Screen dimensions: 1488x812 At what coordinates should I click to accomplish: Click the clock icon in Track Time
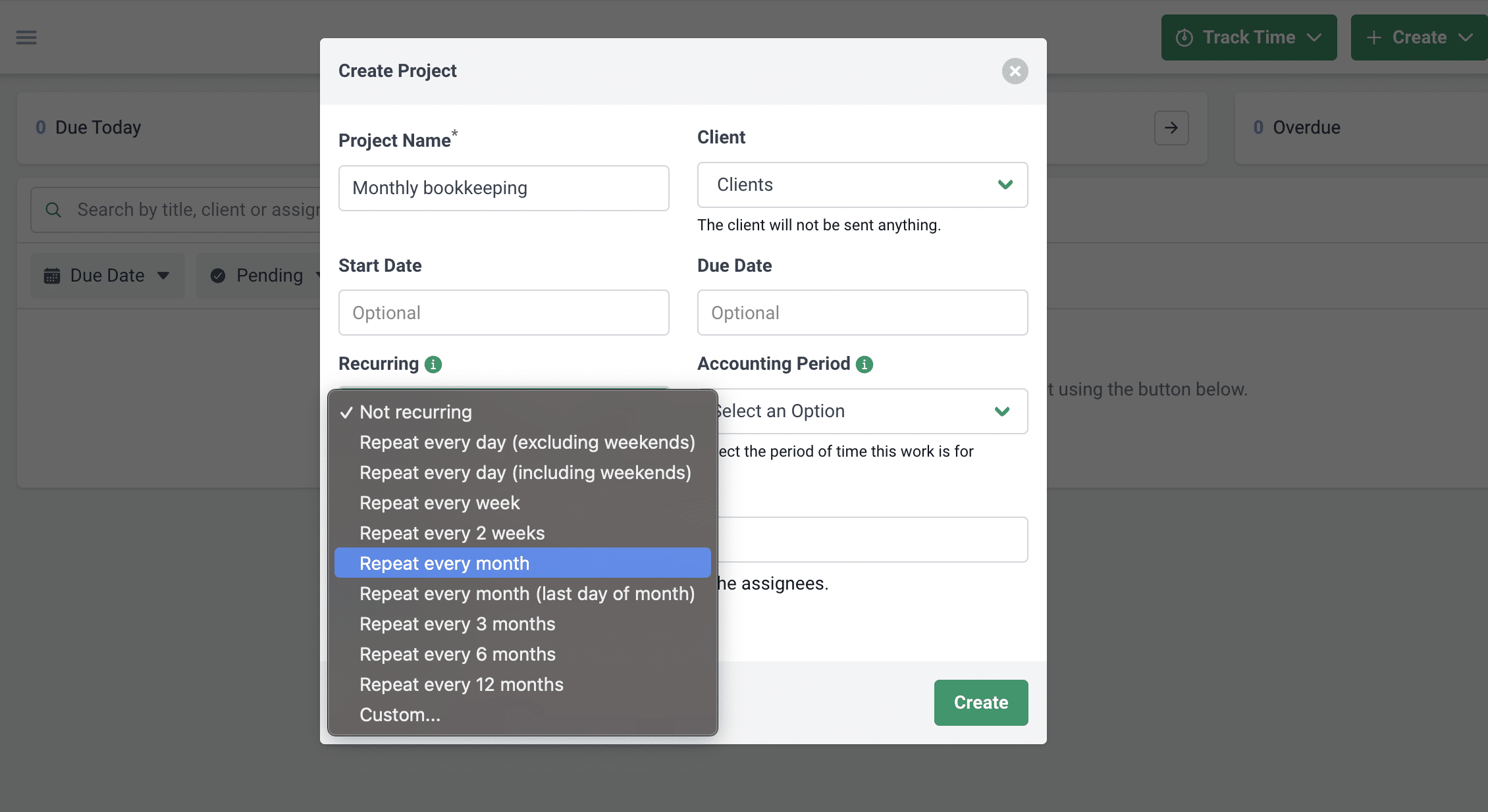pos(1184,38)
